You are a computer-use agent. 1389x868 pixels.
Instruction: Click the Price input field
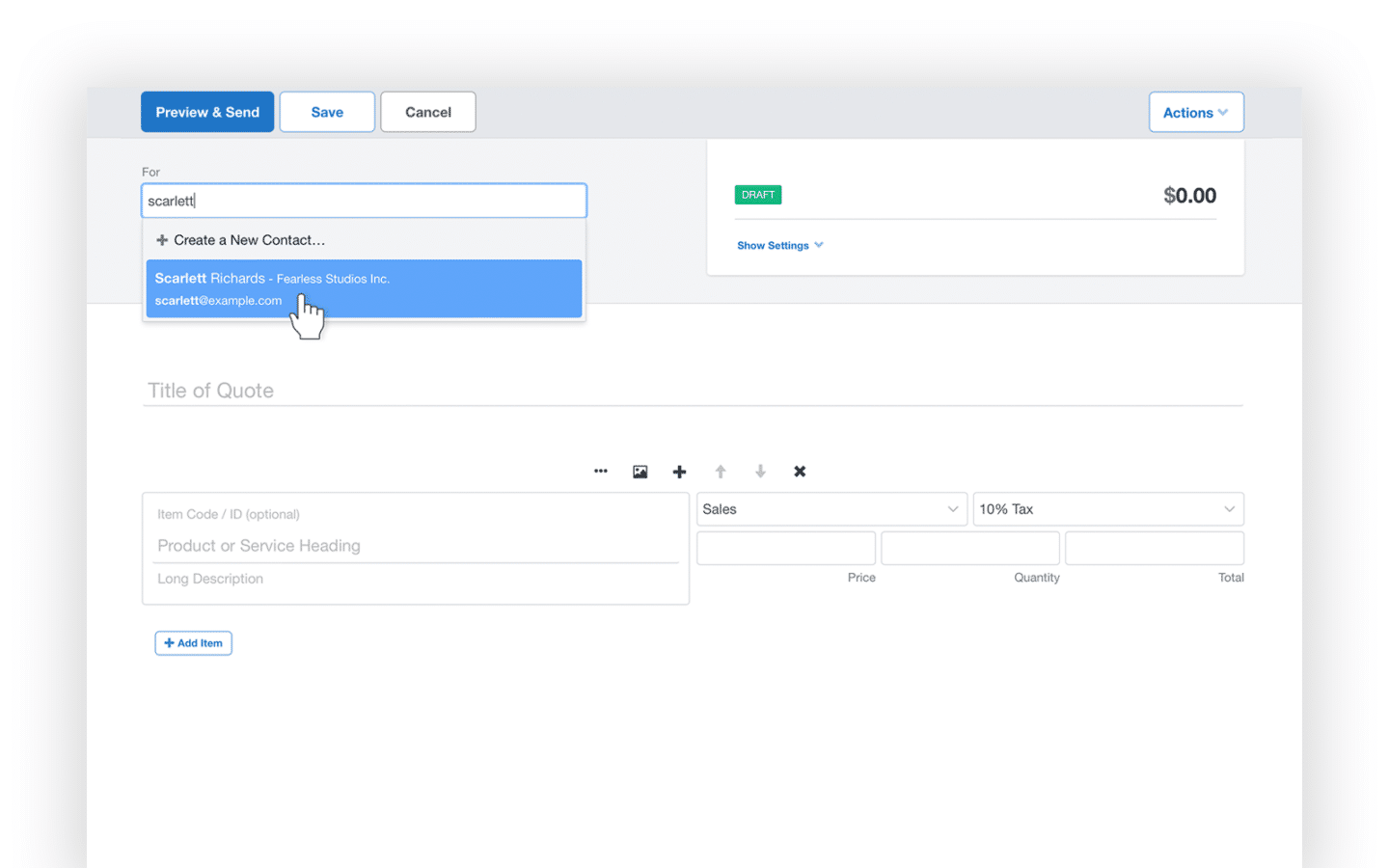pyautogui.click(x=785, y=548)
